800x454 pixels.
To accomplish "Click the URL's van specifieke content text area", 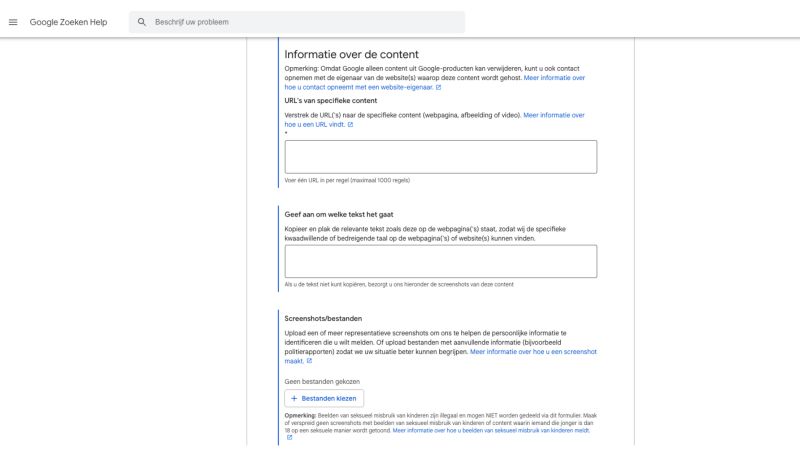I will coord(440,157).
